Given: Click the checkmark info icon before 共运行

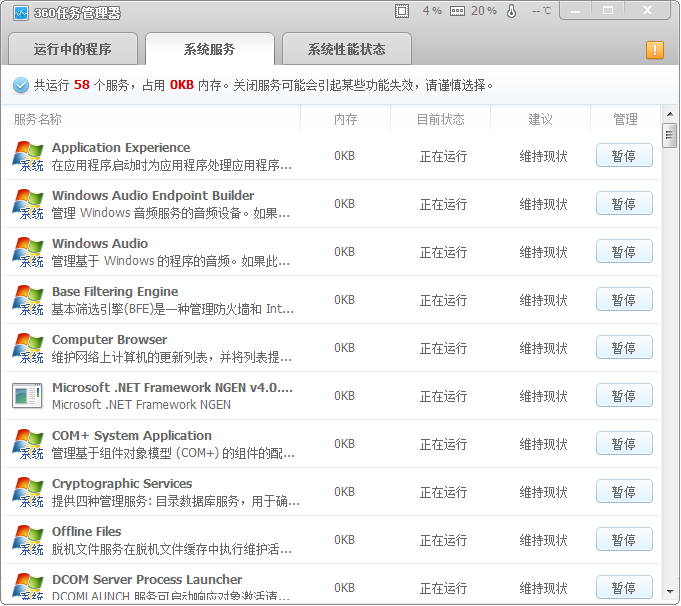Looking at the screenshot, I should [21, 86].
